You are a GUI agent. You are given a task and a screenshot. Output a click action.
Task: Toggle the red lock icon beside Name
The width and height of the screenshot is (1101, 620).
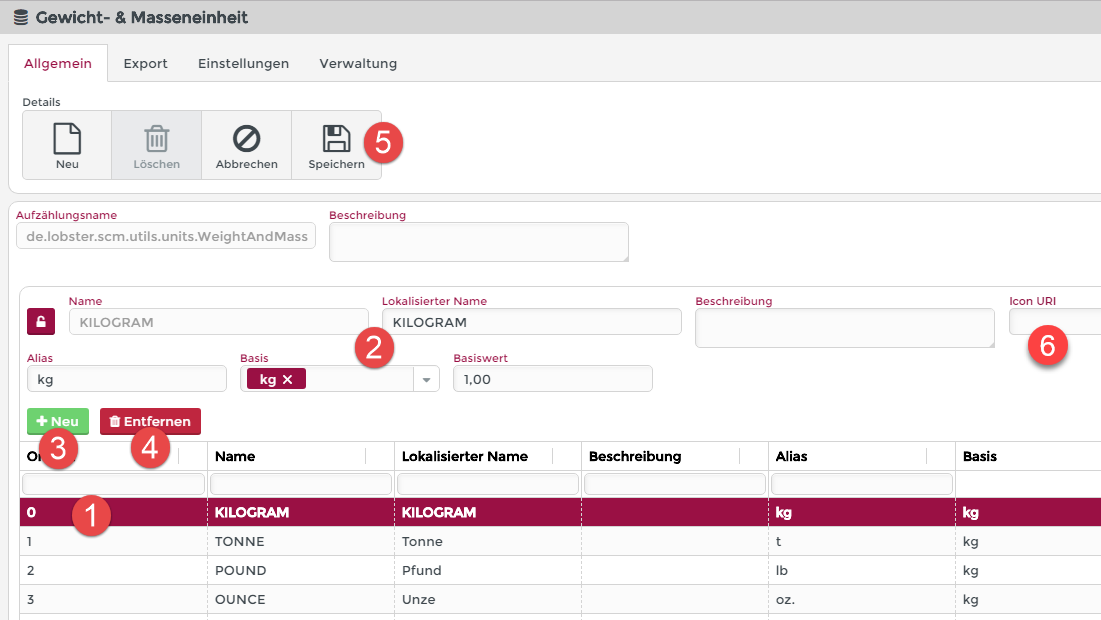click(x=41, y=322)
